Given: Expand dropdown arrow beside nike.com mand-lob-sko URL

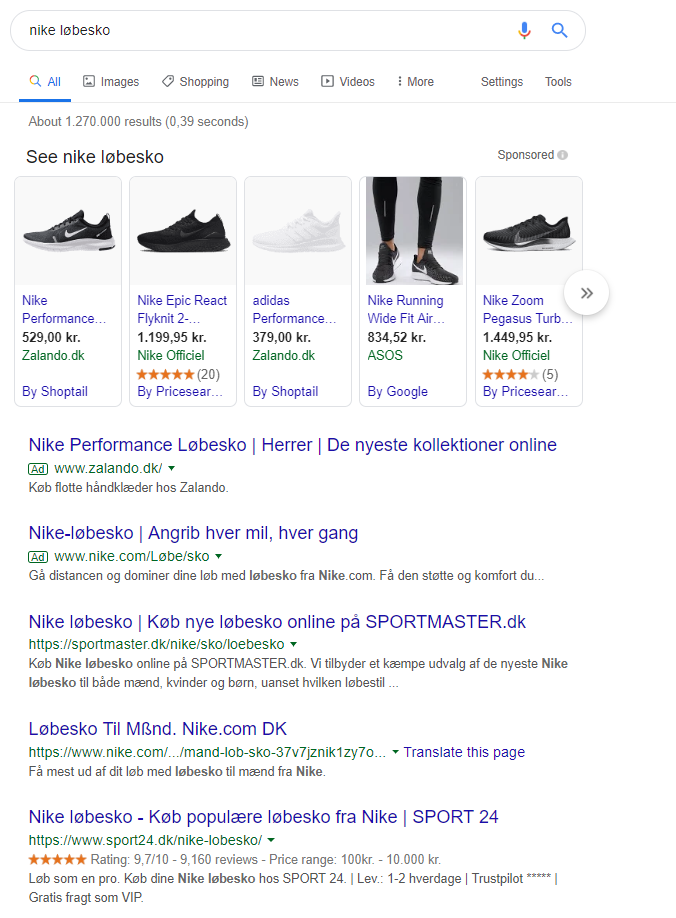Looking at the screenshot, I should (x=395, y=752).
